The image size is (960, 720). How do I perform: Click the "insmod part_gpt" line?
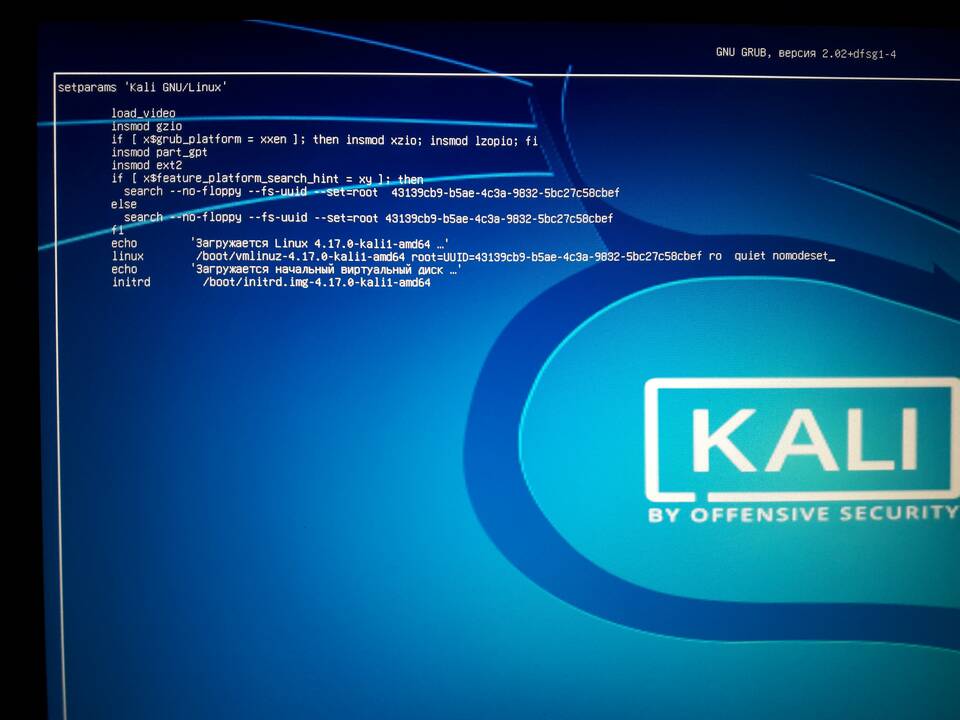pyautogui.click(x=159, y=152)
